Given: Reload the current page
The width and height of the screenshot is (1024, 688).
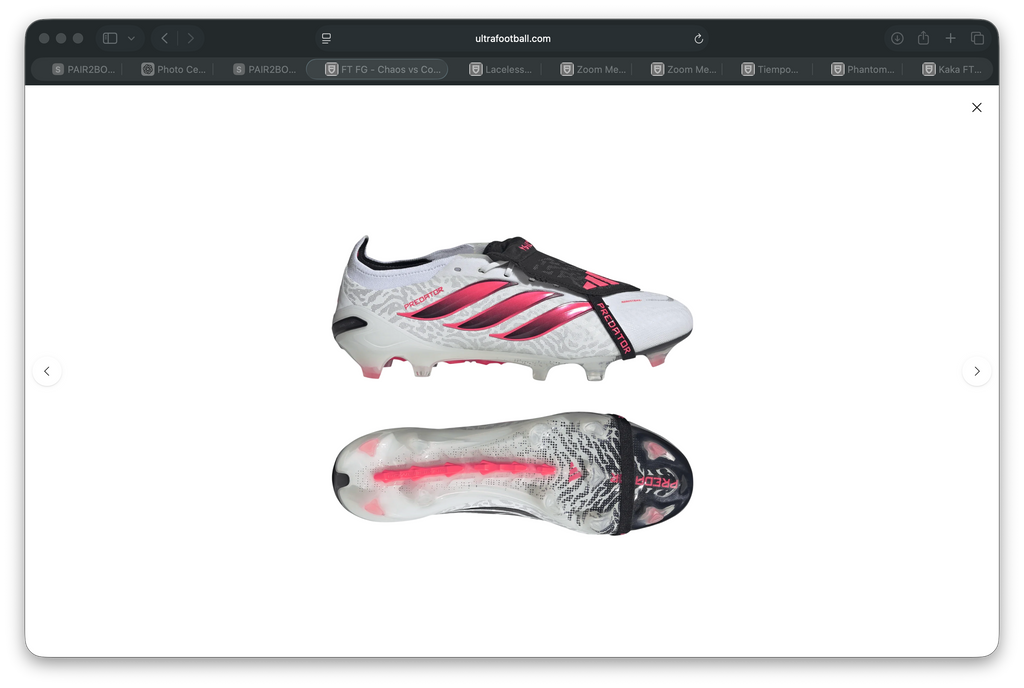Looking at the screenshot, I should 698,39.
